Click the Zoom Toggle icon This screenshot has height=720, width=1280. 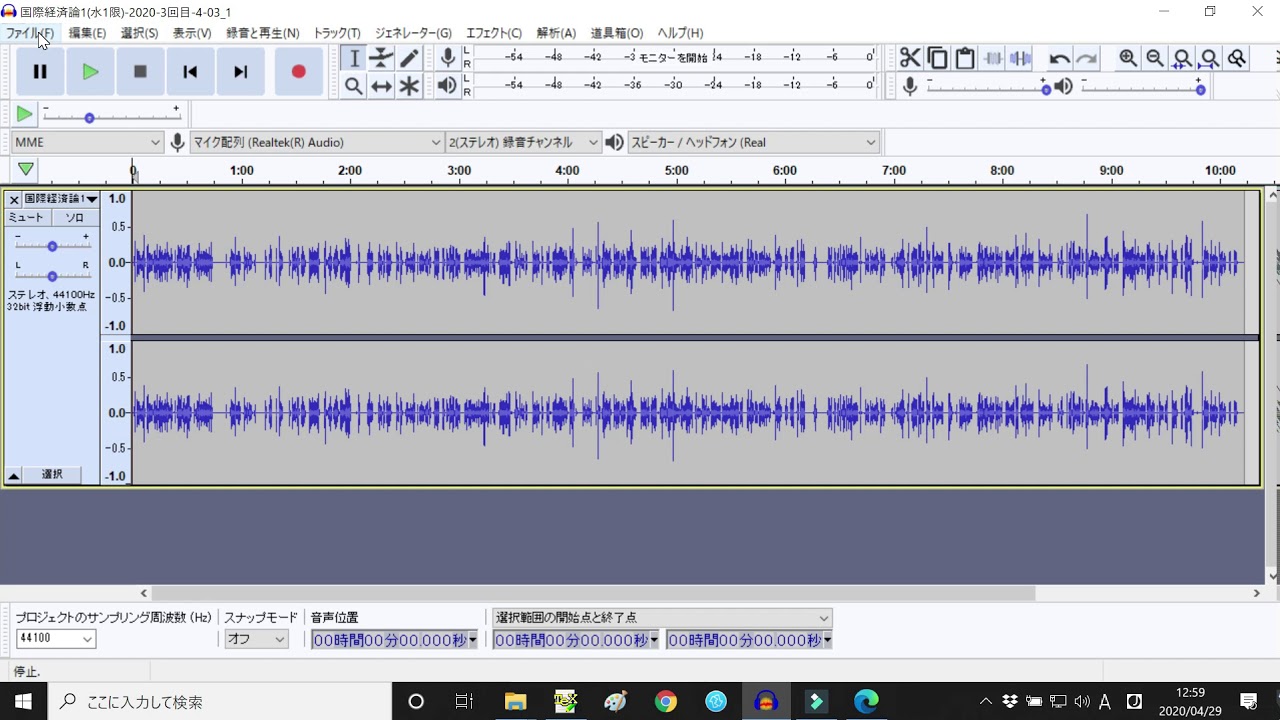1237,58
